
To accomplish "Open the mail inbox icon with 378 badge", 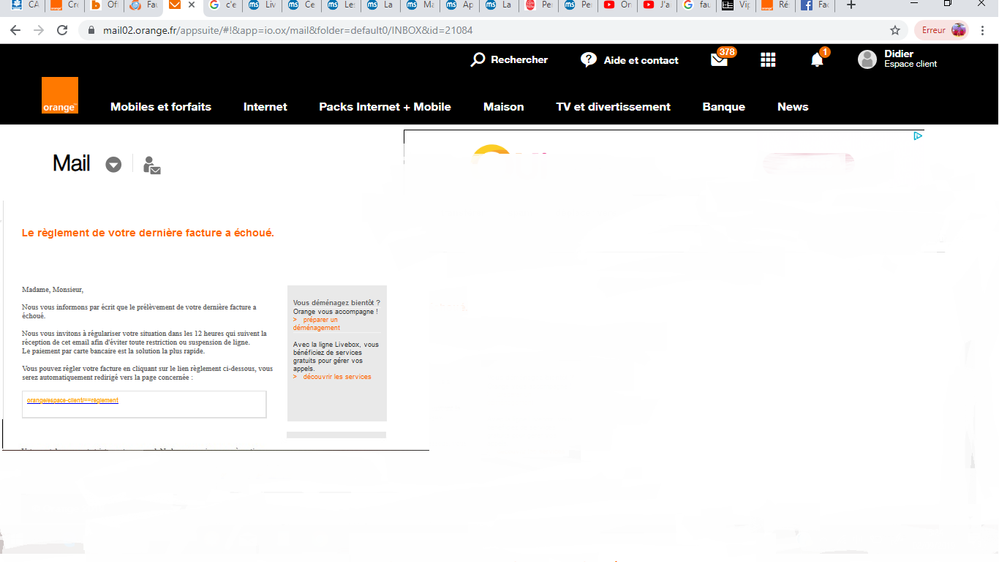I will tap(719, 60).
